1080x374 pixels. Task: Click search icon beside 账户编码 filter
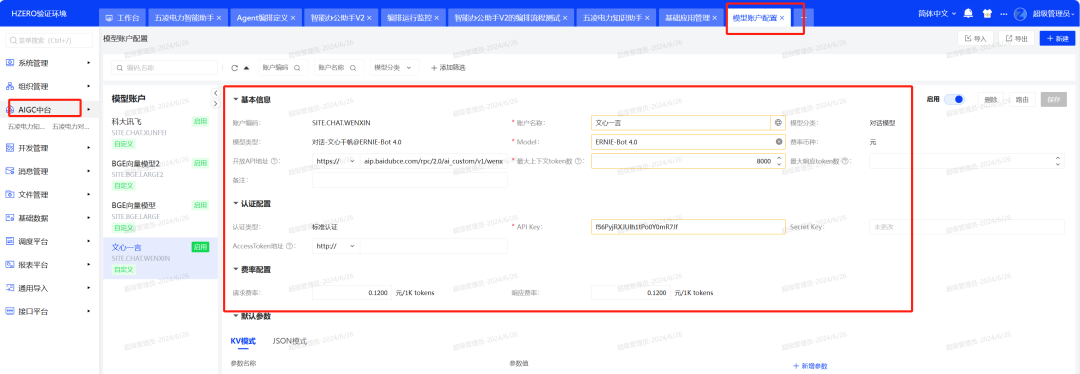297,68
